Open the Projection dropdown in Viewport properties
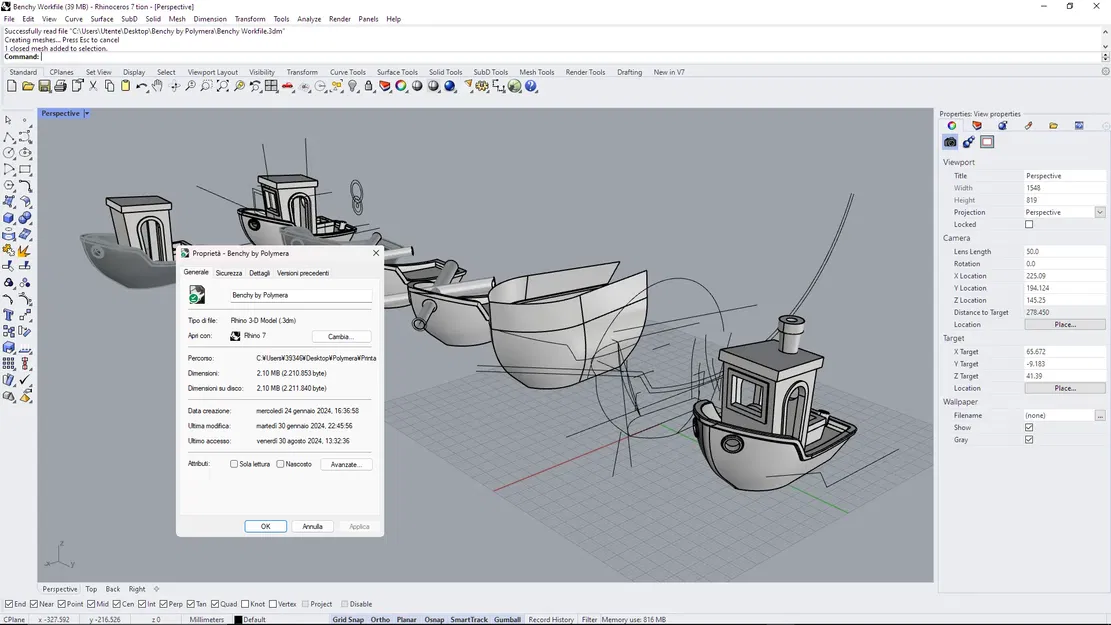This screenshot has height=625, width=1111. pos(1100,211)
